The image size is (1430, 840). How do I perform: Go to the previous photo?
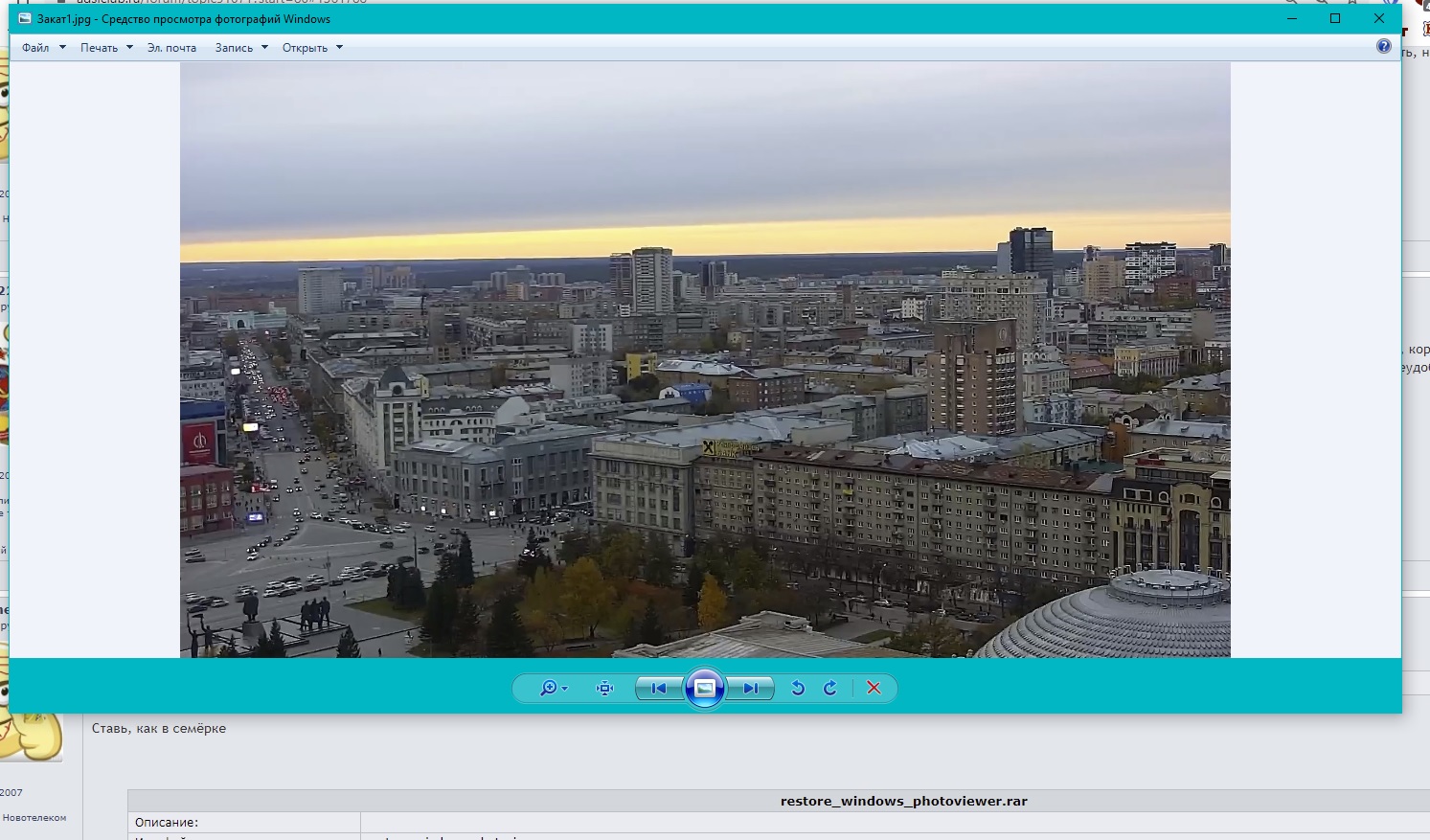click(x=659, y=688)
